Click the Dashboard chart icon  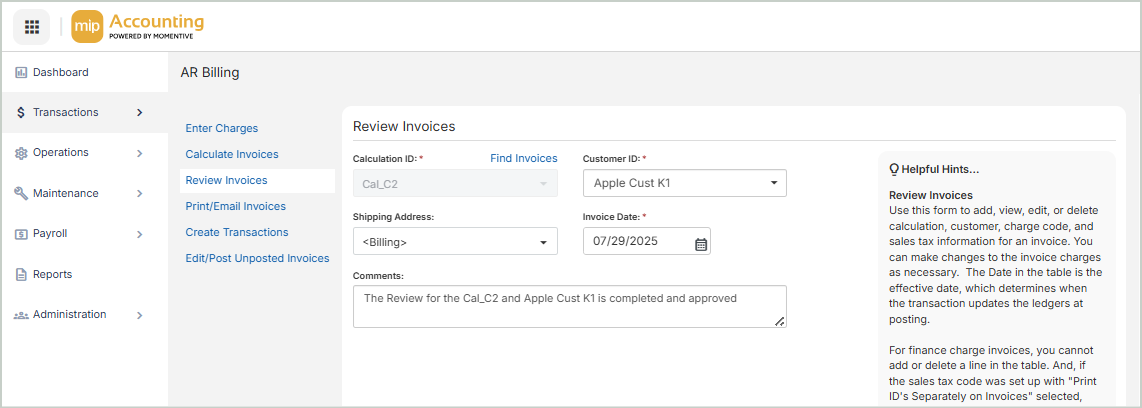21,73
